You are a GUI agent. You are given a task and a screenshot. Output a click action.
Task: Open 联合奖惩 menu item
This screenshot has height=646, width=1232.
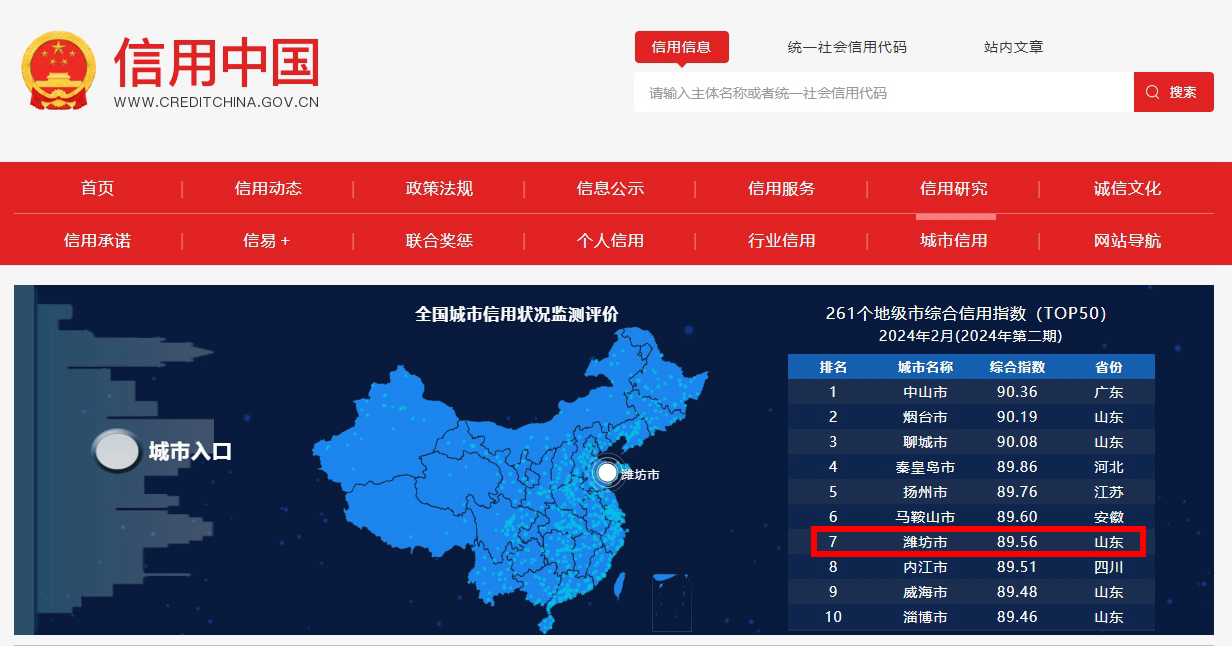tap(439, 240)
